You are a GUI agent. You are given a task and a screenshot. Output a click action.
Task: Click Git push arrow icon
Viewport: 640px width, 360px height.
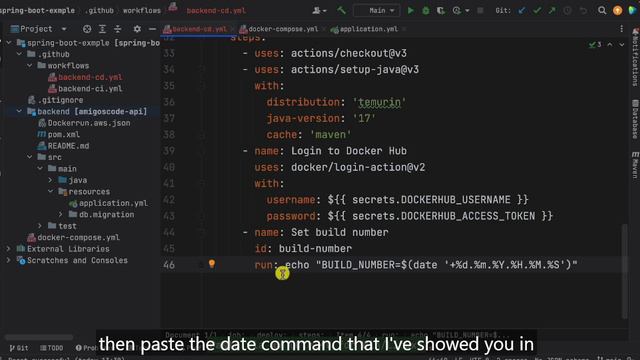(552, 11)
